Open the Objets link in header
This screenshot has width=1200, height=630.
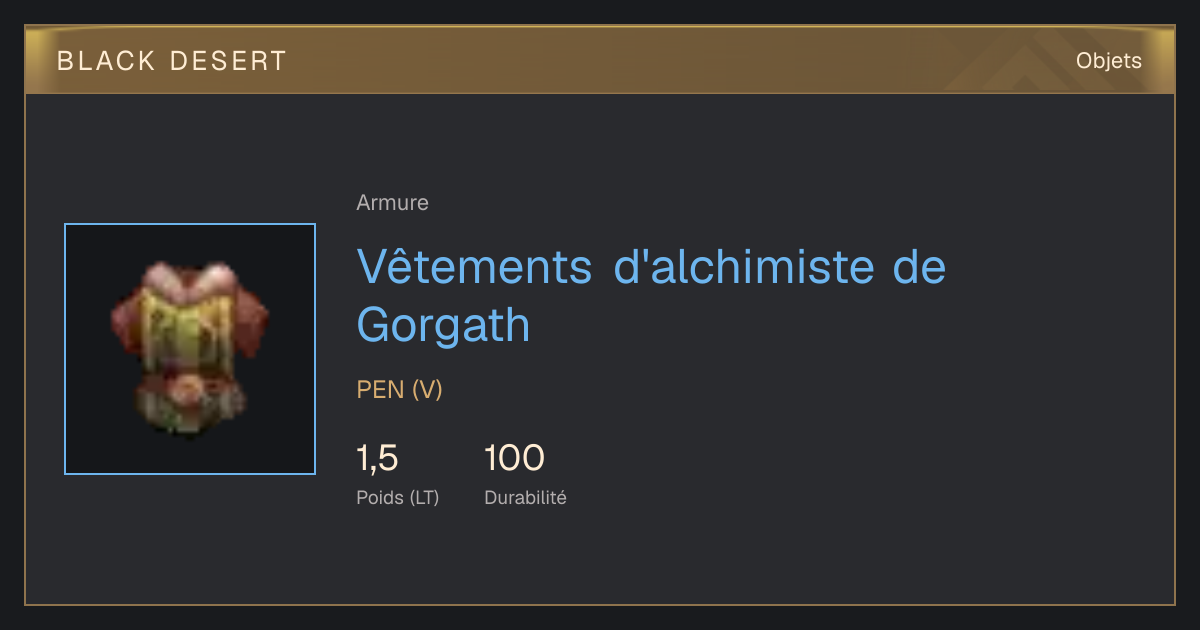click(x=1108, y=61)
